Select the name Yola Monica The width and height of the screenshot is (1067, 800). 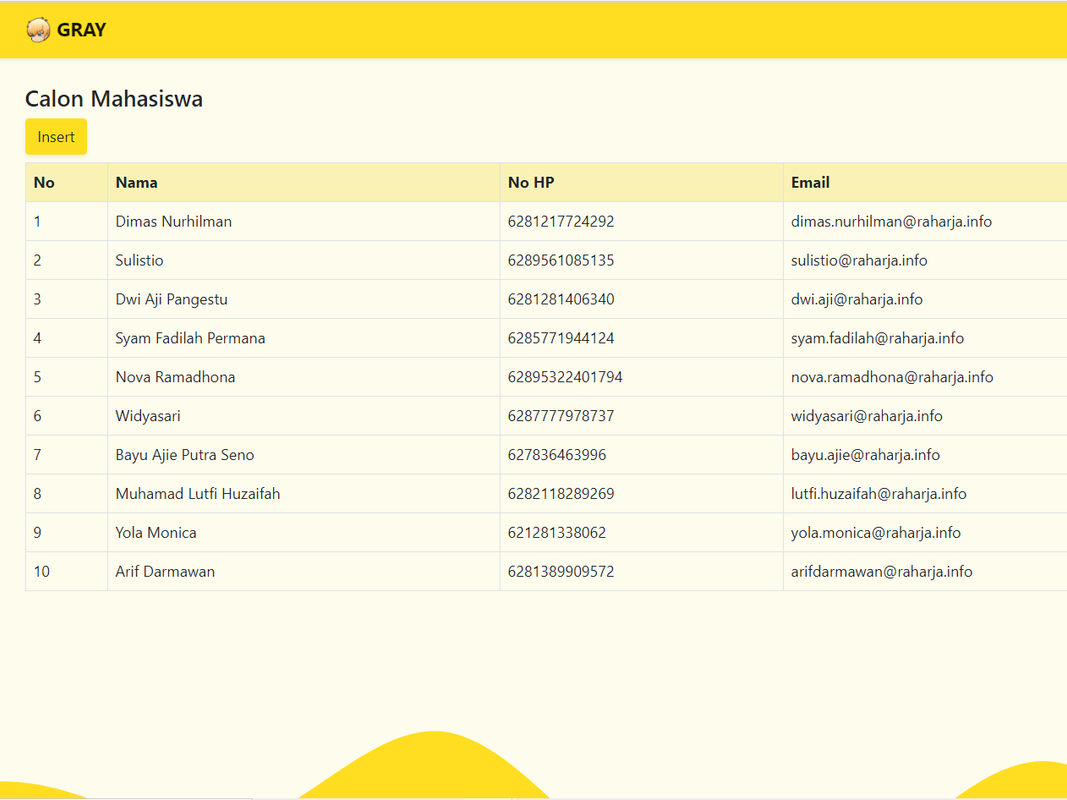(x=156, y=532)
